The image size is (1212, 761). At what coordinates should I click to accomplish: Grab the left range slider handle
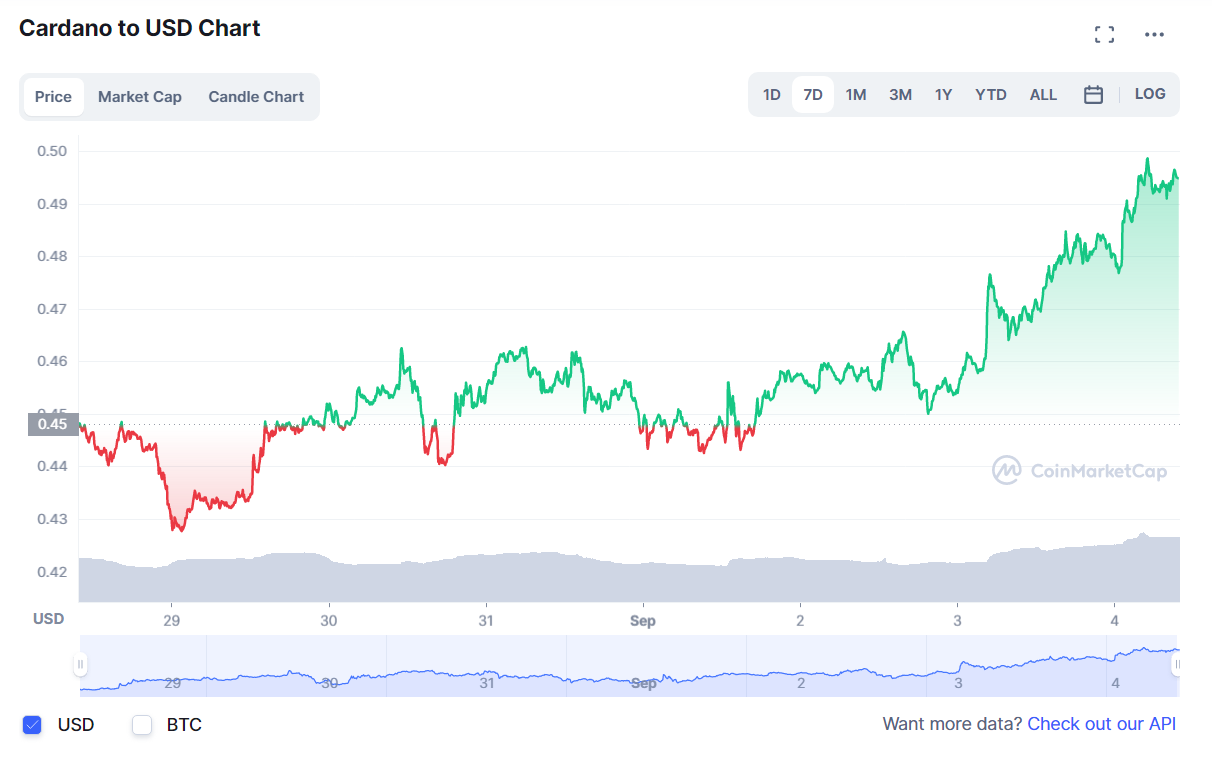click(x=80, y=664)
